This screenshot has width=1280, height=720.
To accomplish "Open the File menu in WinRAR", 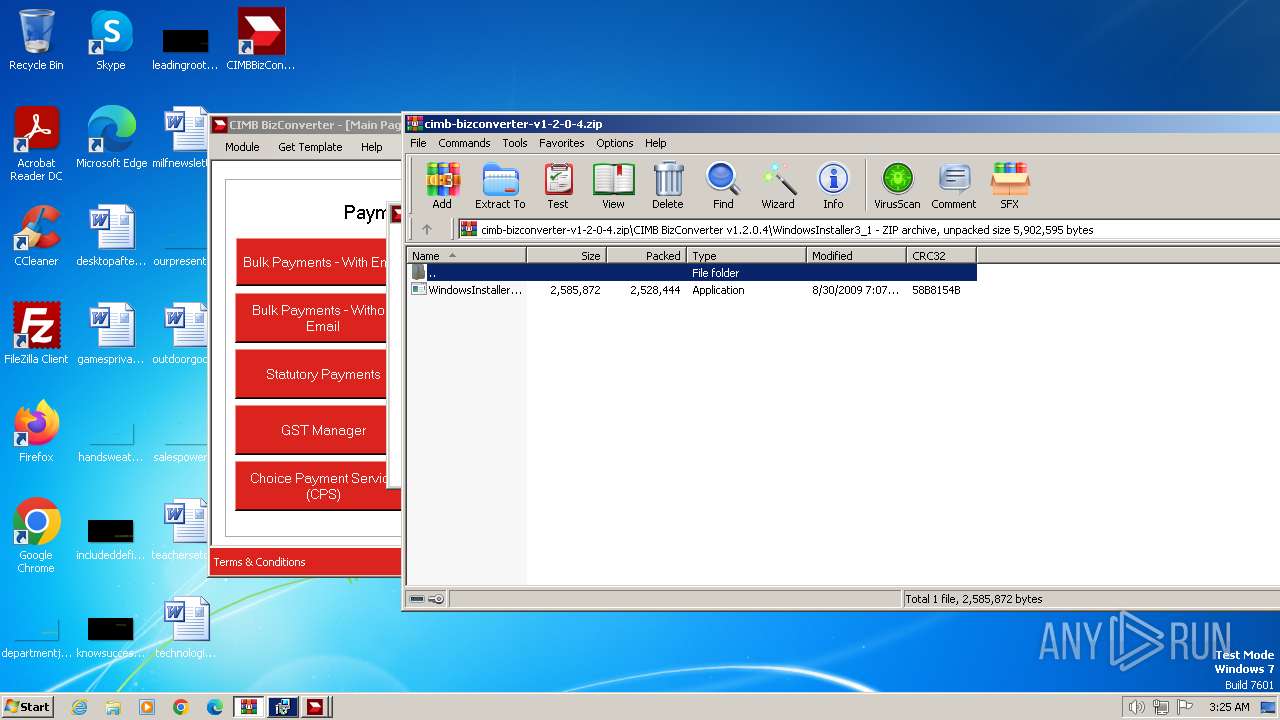I will tap(418, 143).
